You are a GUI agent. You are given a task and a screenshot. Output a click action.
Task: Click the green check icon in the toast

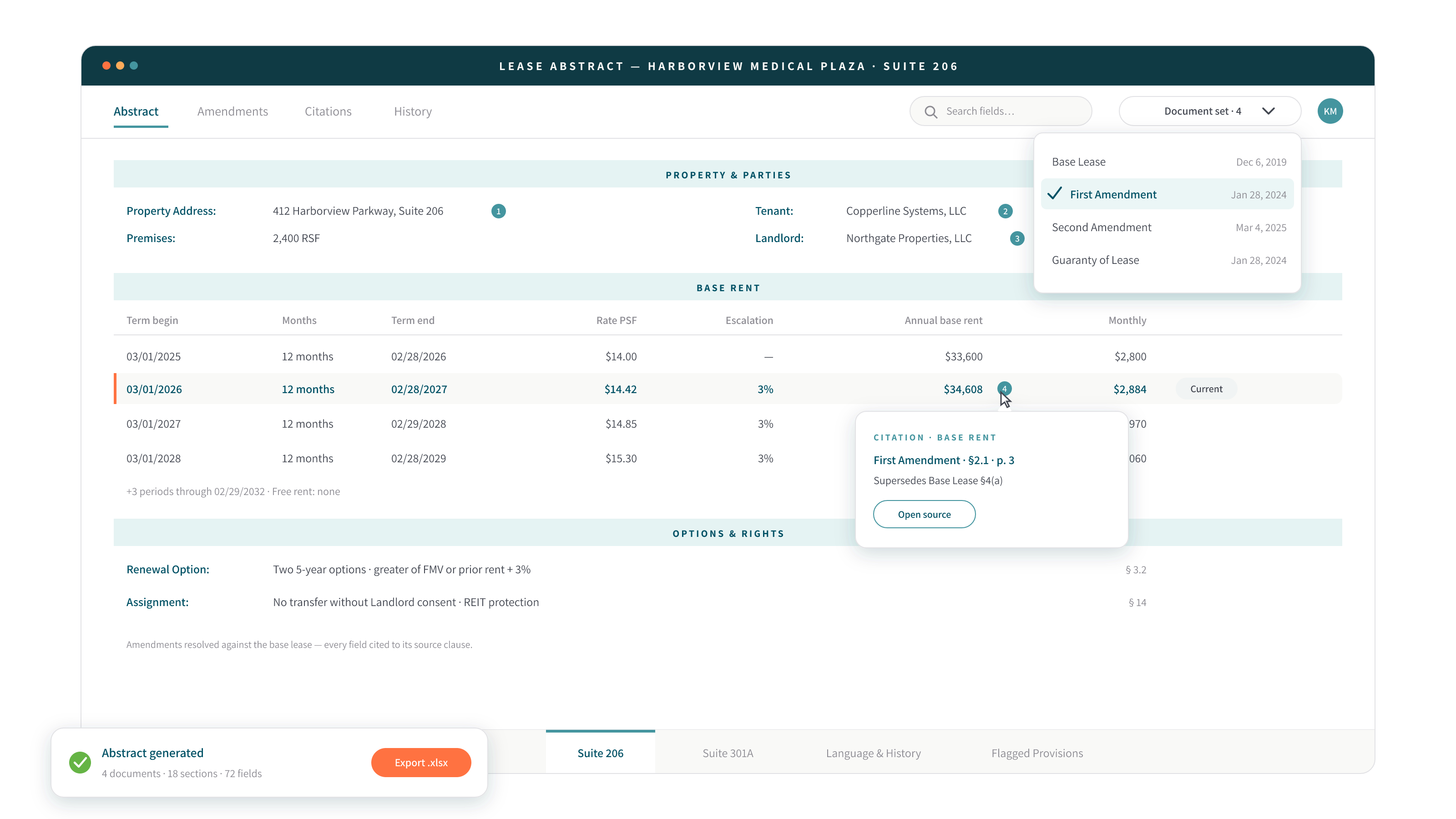(x=80, y=763)
